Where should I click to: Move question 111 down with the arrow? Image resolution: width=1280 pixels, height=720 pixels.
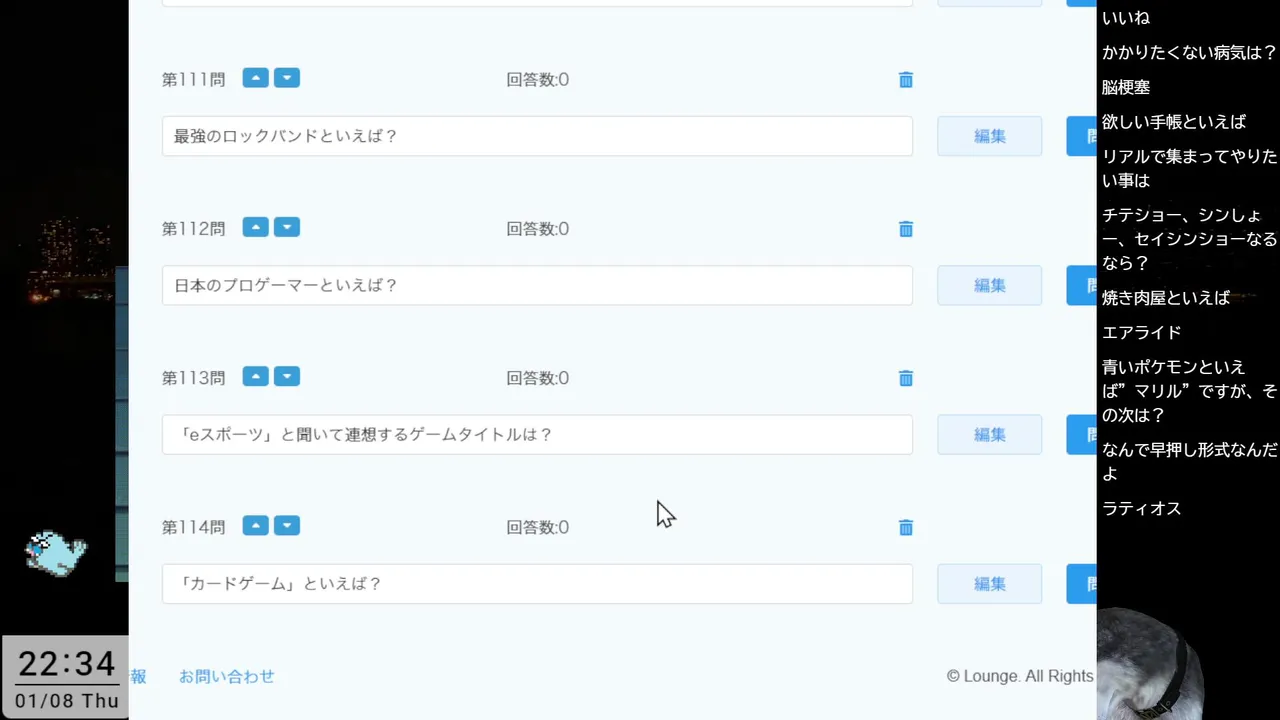point(287,78)
